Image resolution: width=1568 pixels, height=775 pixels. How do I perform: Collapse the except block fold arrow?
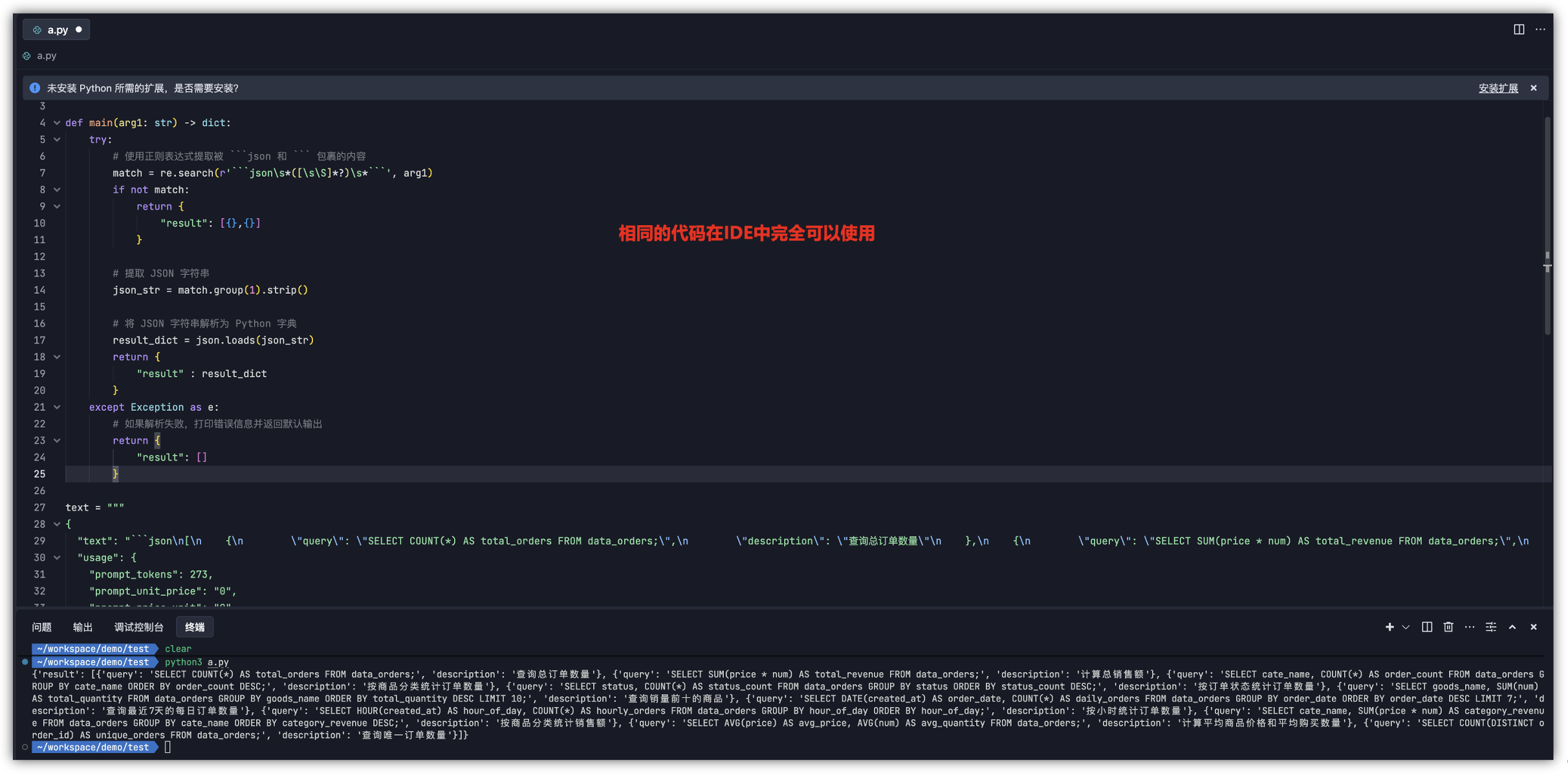point(57,408)
